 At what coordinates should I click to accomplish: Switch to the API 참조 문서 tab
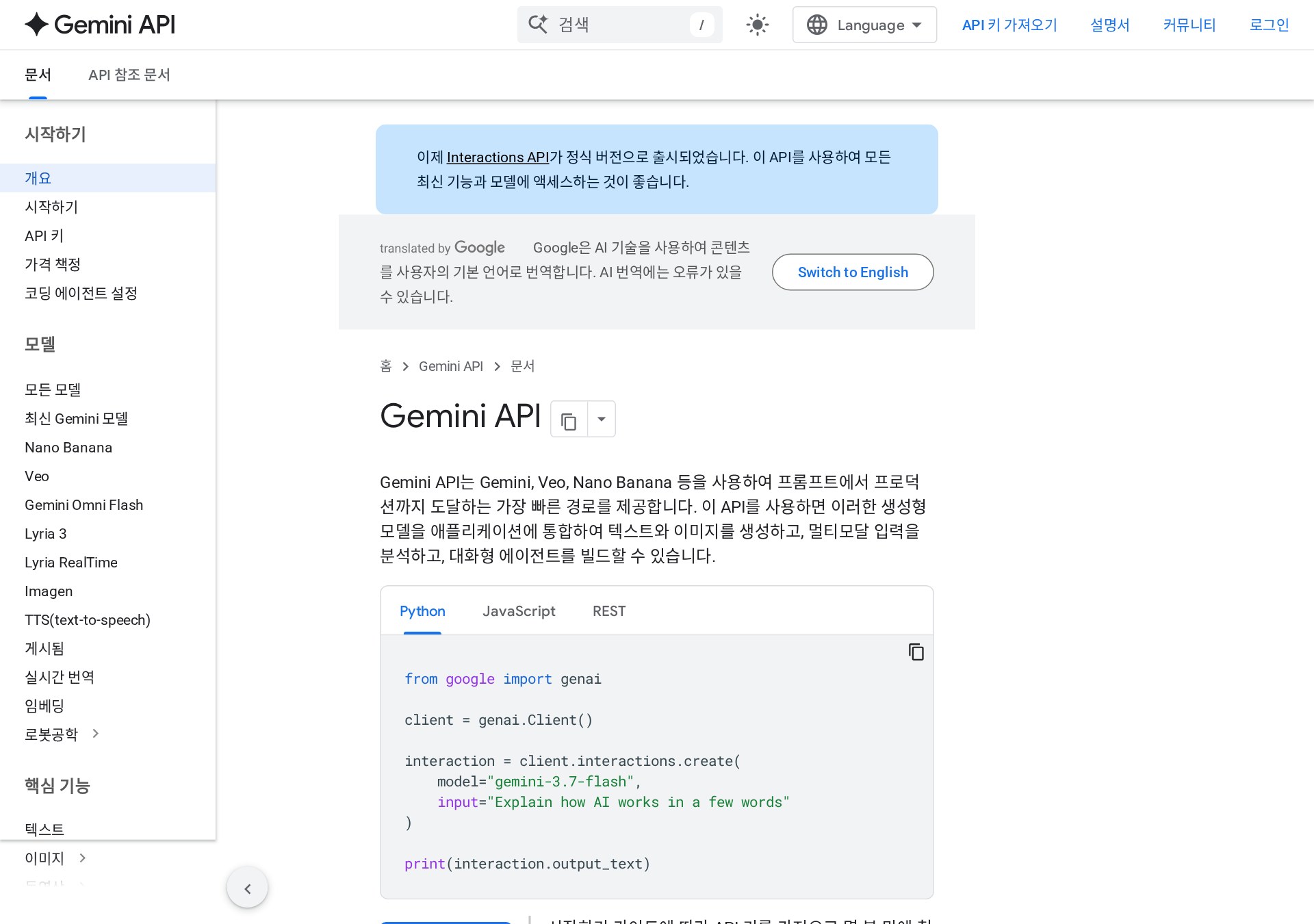coord(129,75)
